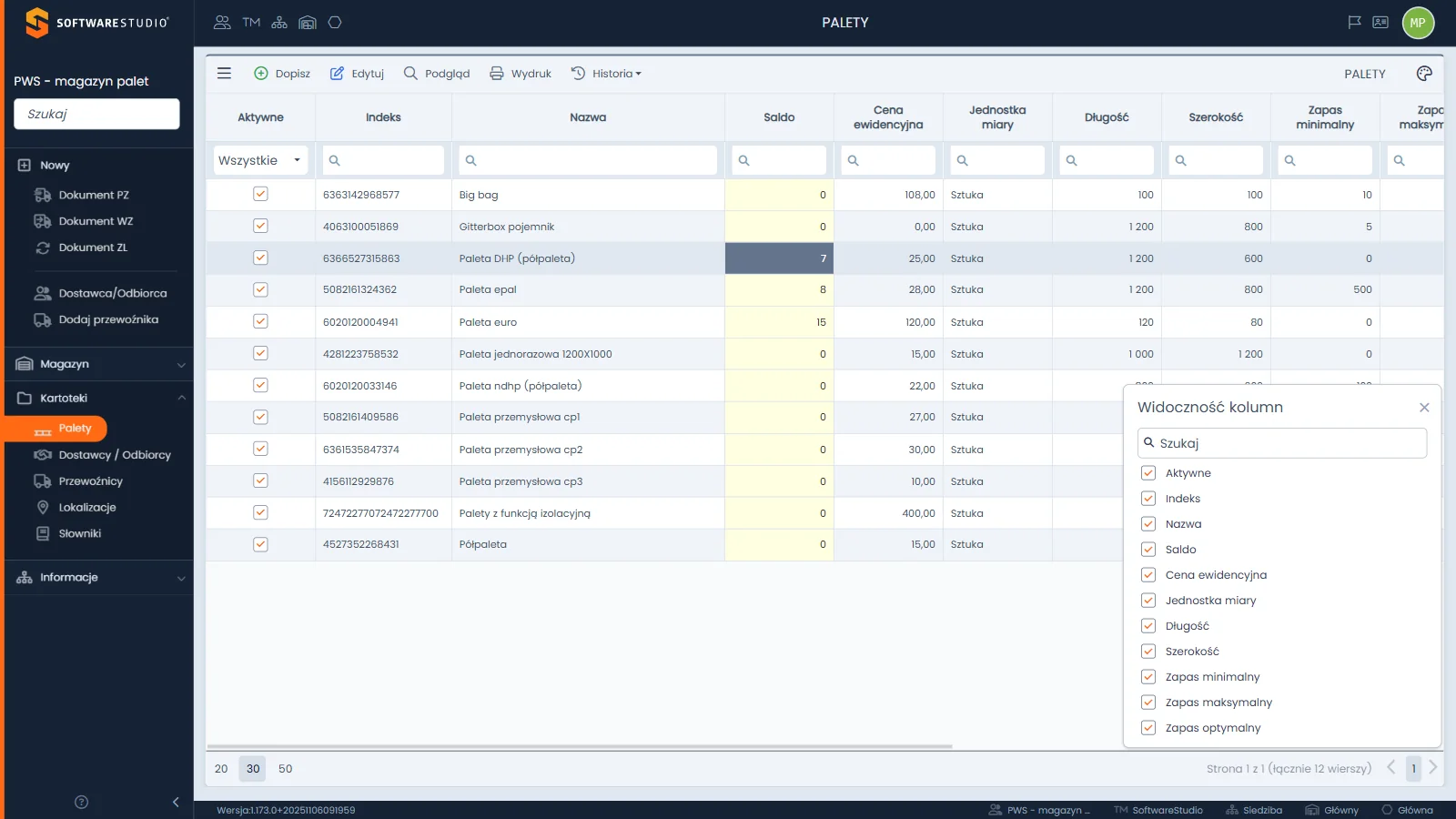This screenshot has height=819, width=1456.
Task: Open Dokument ZL in the sidebar
Action: coord(93,248)
